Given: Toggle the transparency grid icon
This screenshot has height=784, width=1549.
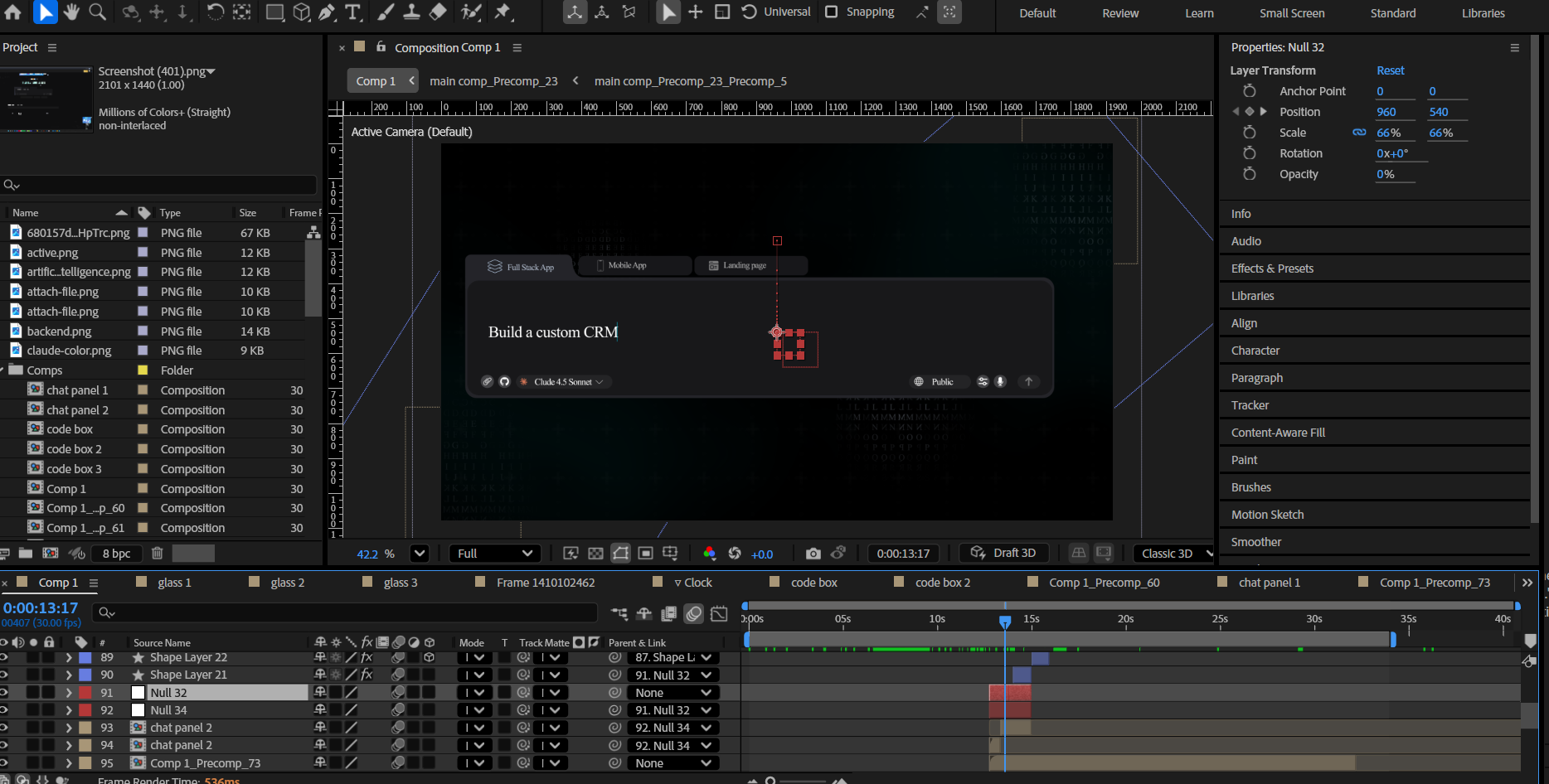Looking at the screenshot, I should pyautogui.click(x=595, y=554).
